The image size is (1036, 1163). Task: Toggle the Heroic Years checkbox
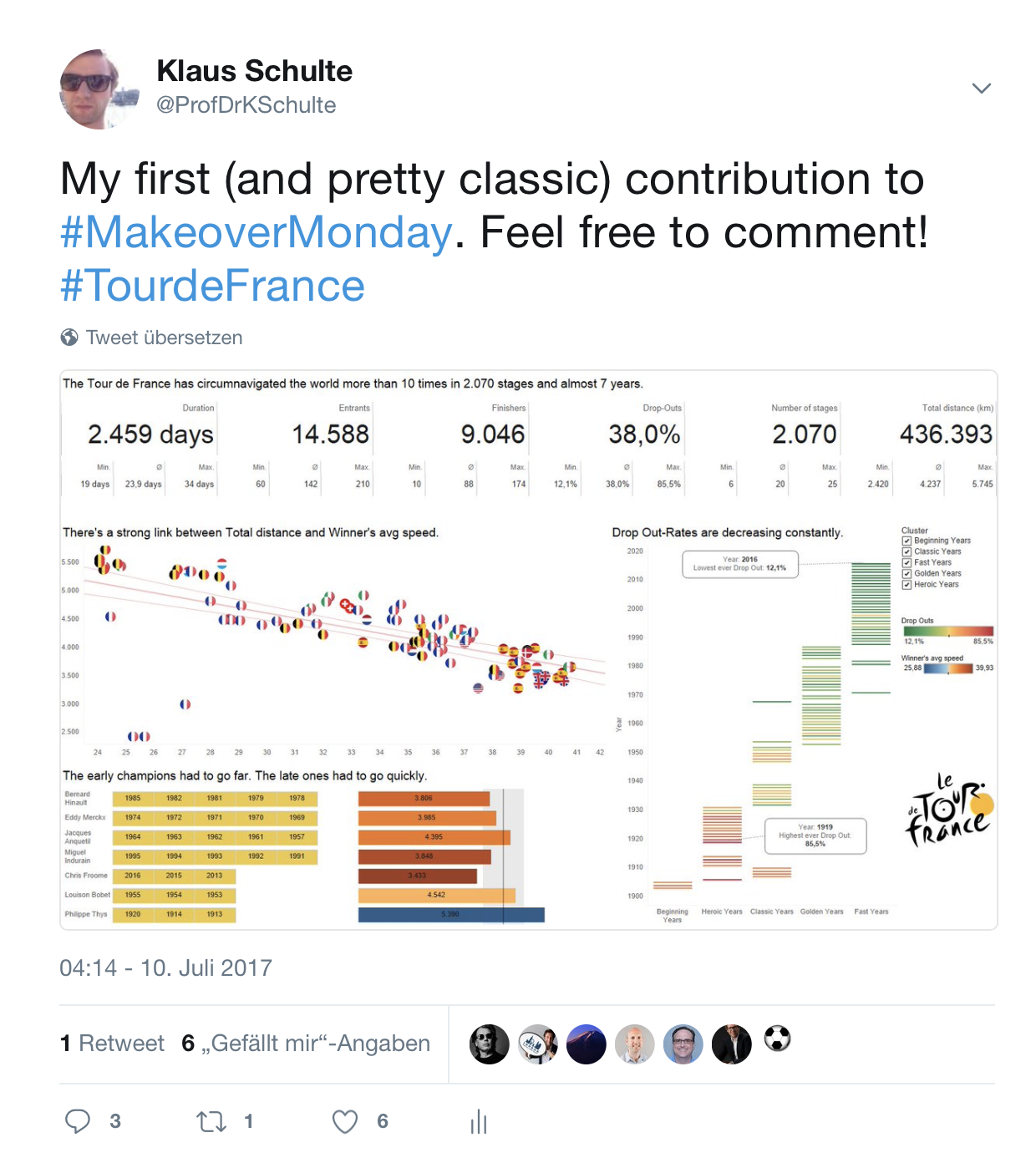(x=906, y=585)
